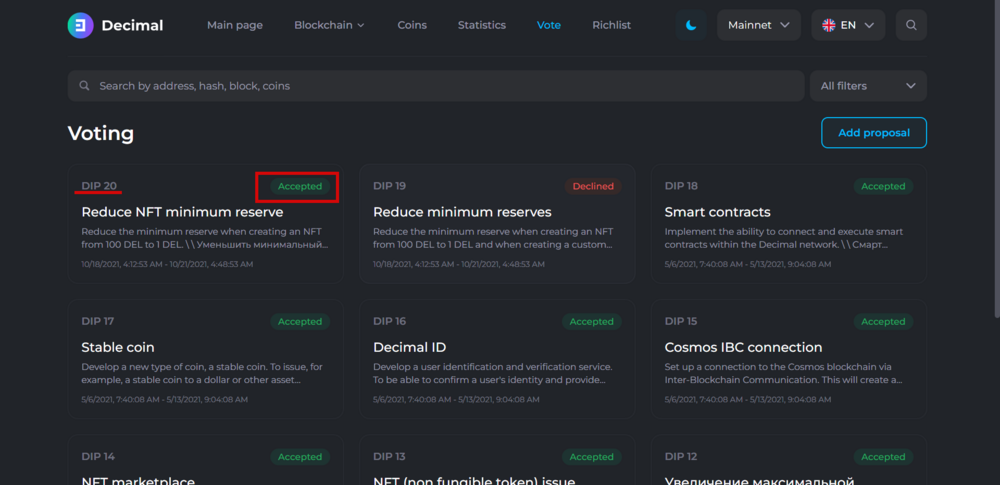
Task: Click the DIP 15 label
Action: tap(680, 321)
